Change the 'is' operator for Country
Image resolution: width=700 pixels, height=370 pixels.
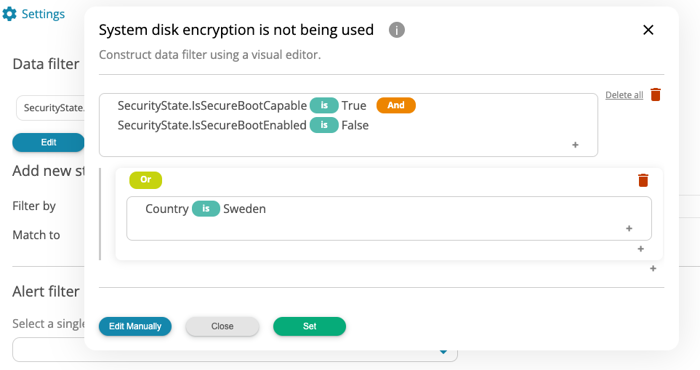[x=206, y=208]
